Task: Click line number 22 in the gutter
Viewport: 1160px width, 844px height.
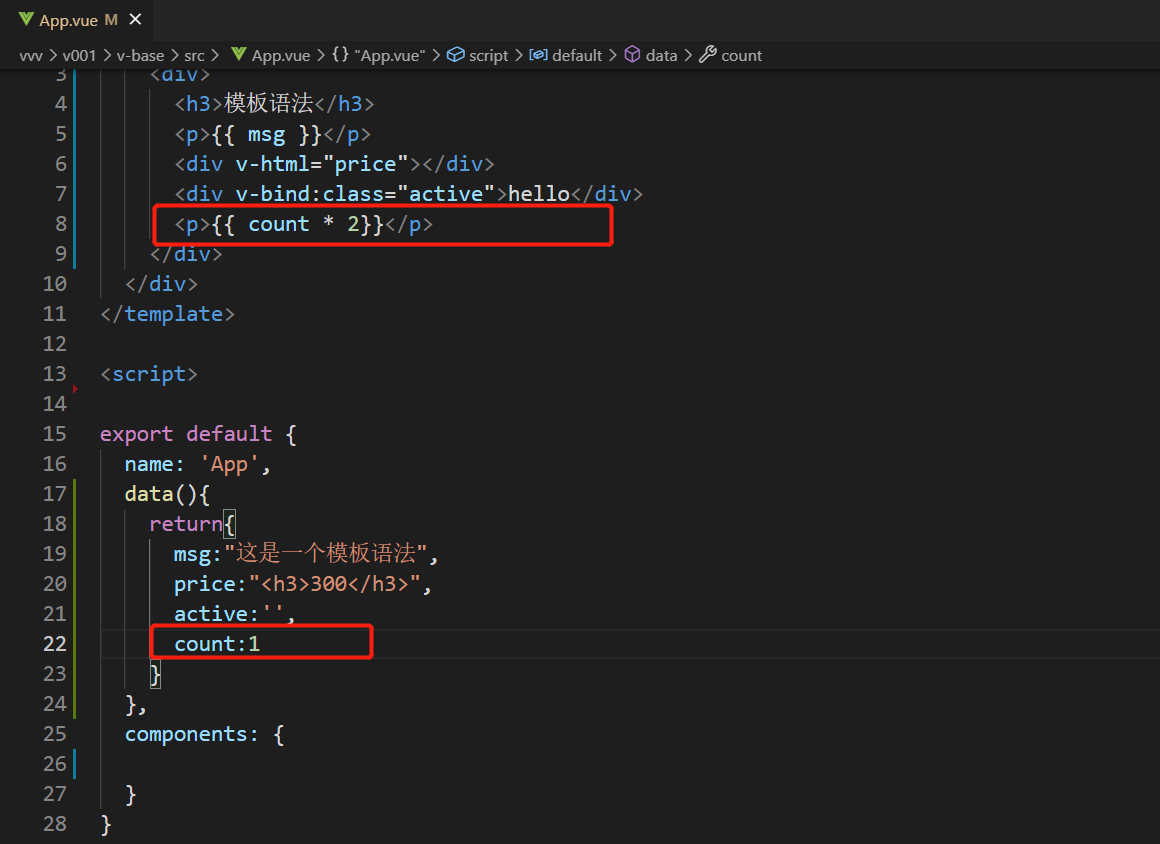Action: coord(55,644)
